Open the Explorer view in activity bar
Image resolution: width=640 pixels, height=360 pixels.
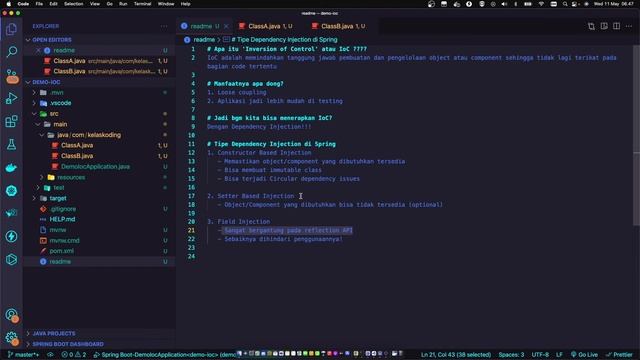pyautogui.click(x=11, y=29)
